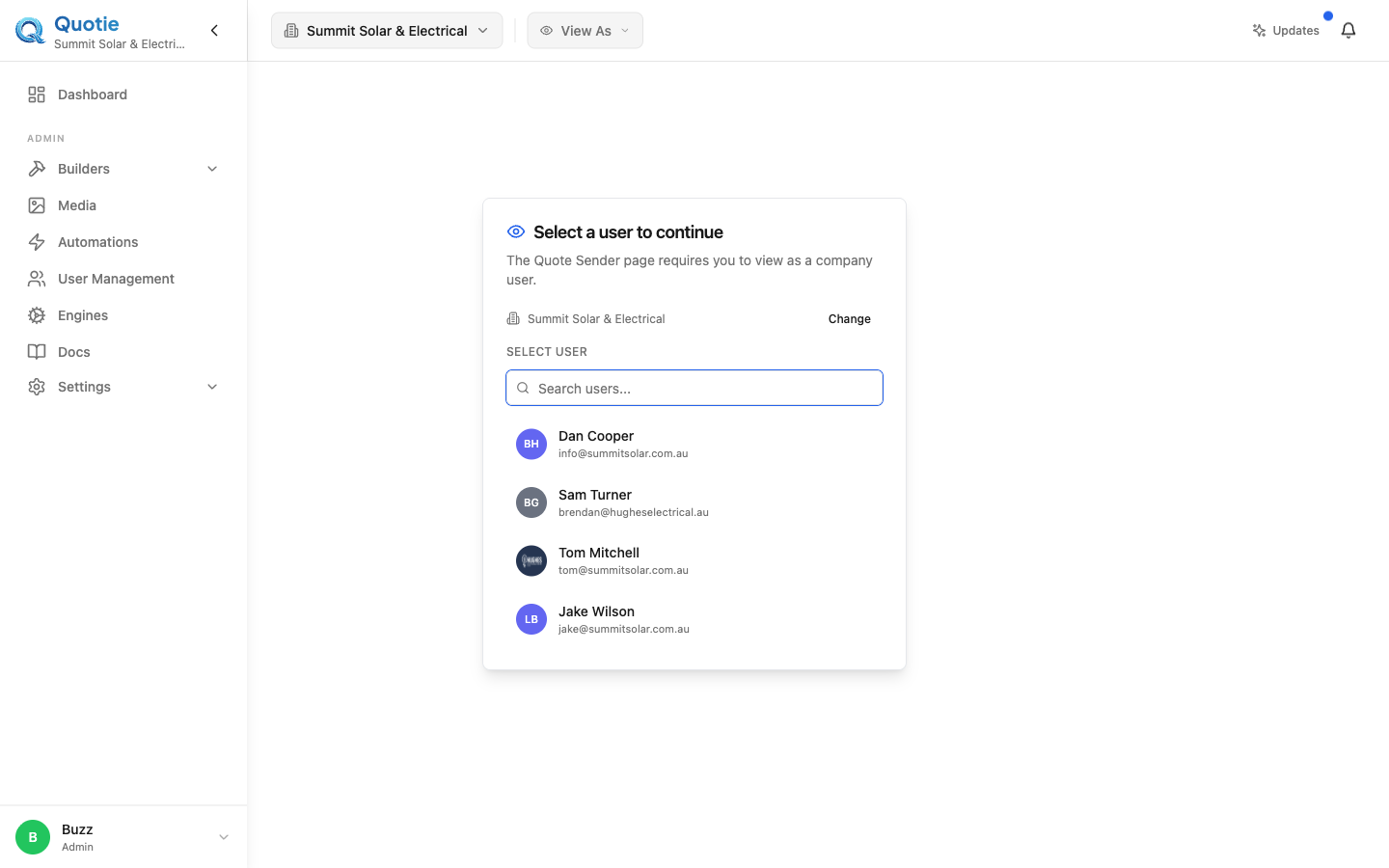Click the Summit Solar & Electrical label in dialog
This screenshot has width=1389, height=868.
pyautogui.click(x=596, y=318)
